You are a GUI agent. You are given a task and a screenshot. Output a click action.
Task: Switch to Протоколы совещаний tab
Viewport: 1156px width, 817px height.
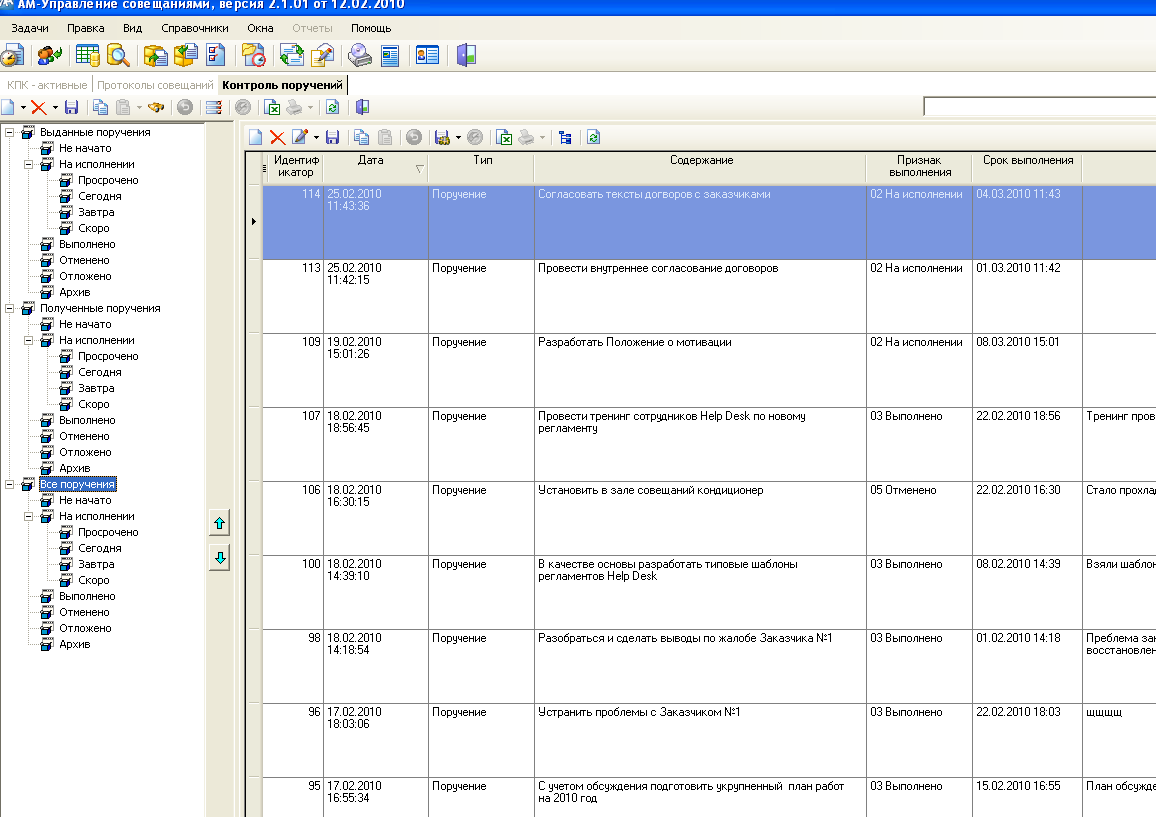pos(155,85)
